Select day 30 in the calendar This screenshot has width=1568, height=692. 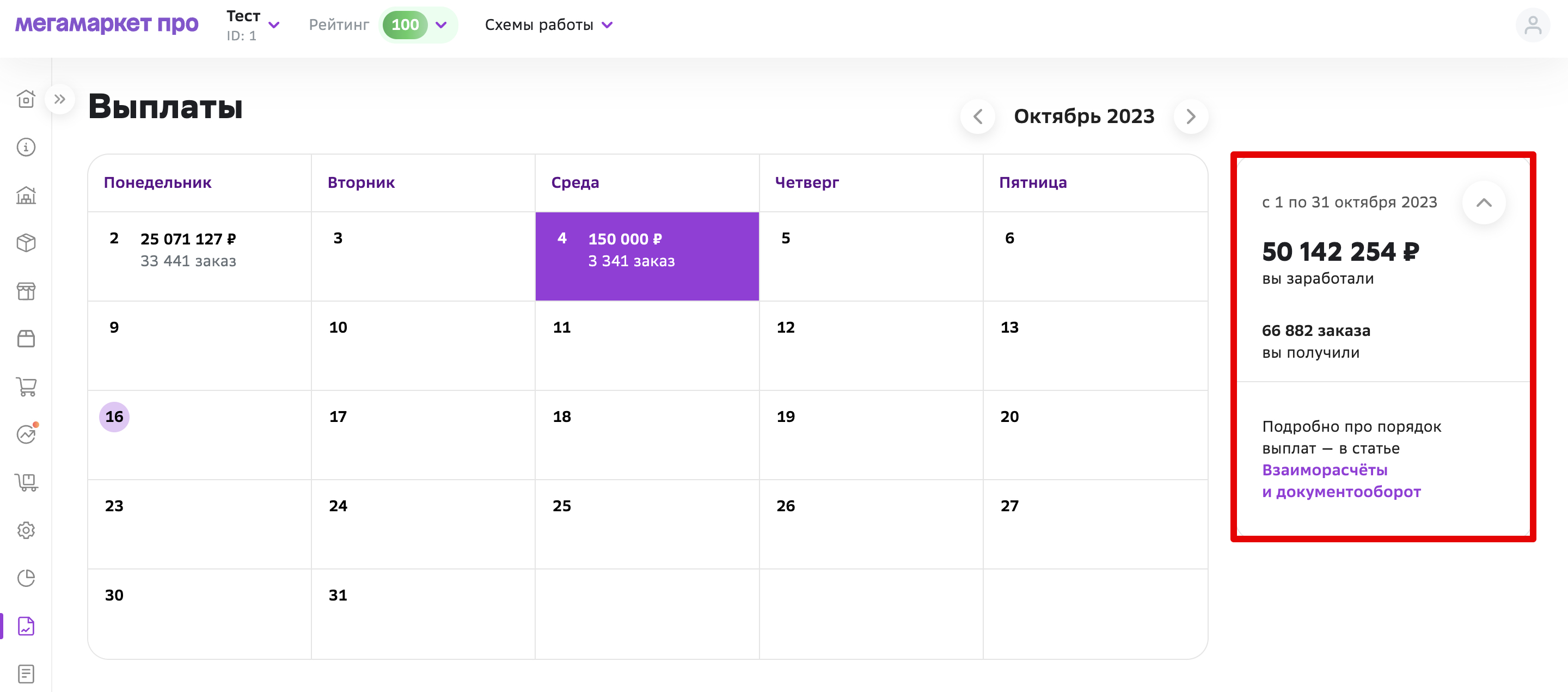click(200, 614)
